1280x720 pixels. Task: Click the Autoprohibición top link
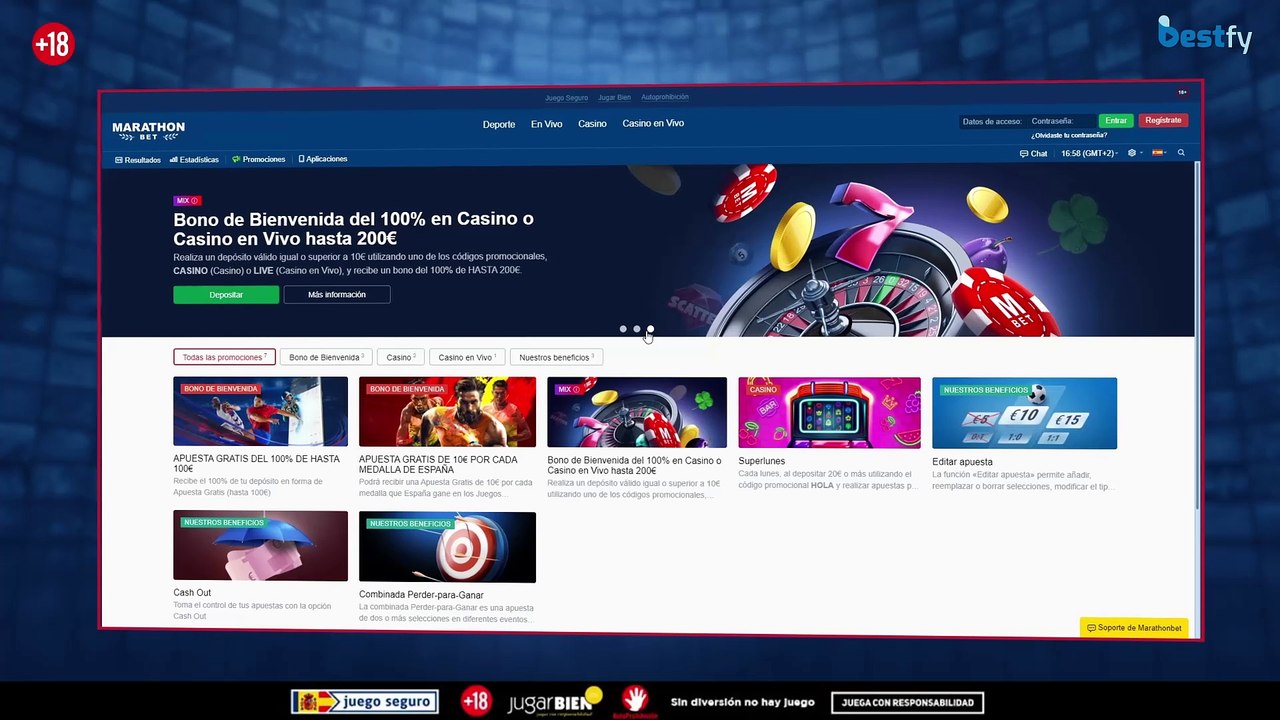665,97
